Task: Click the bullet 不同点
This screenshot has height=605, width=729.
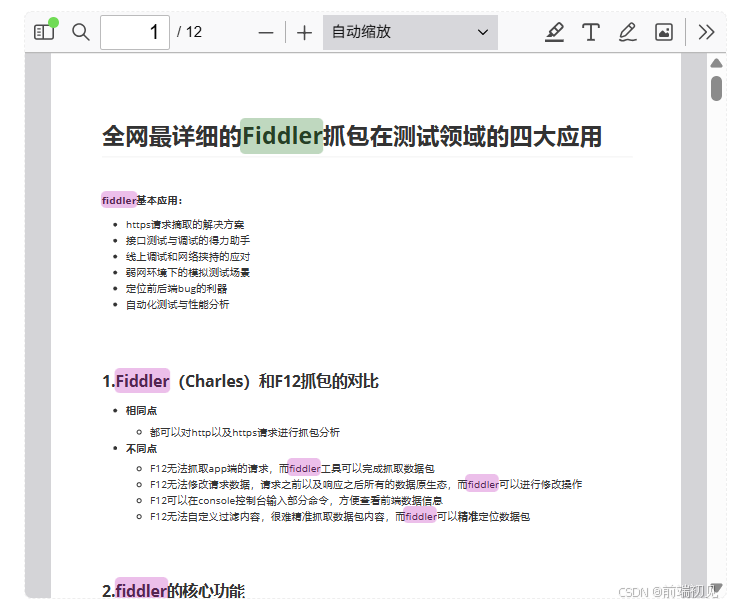Action: 141,449
